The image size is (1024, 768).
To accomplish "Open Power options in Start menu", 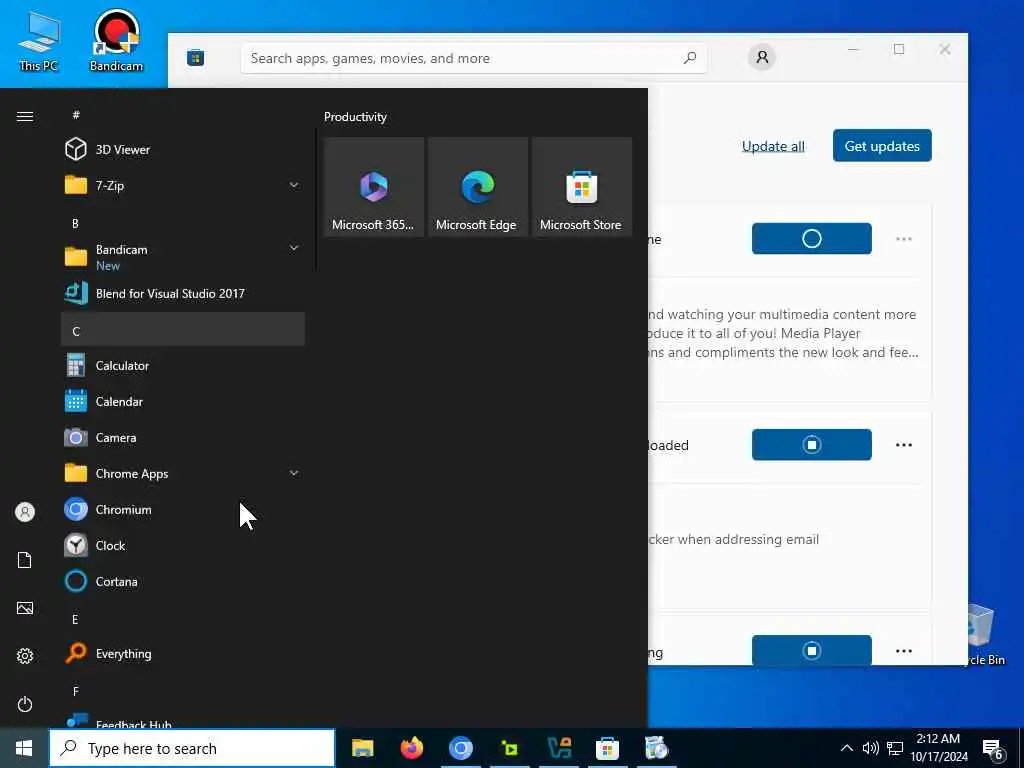I will 25,704.
